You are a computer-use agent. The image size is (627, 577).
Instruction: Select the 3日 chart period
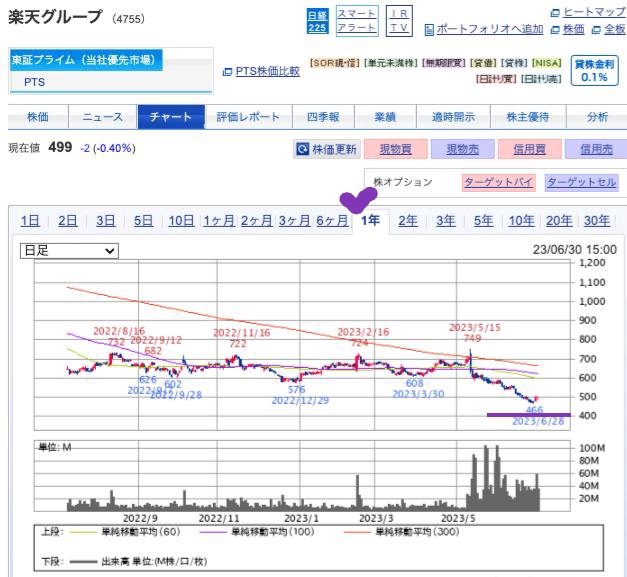(106, 220)
